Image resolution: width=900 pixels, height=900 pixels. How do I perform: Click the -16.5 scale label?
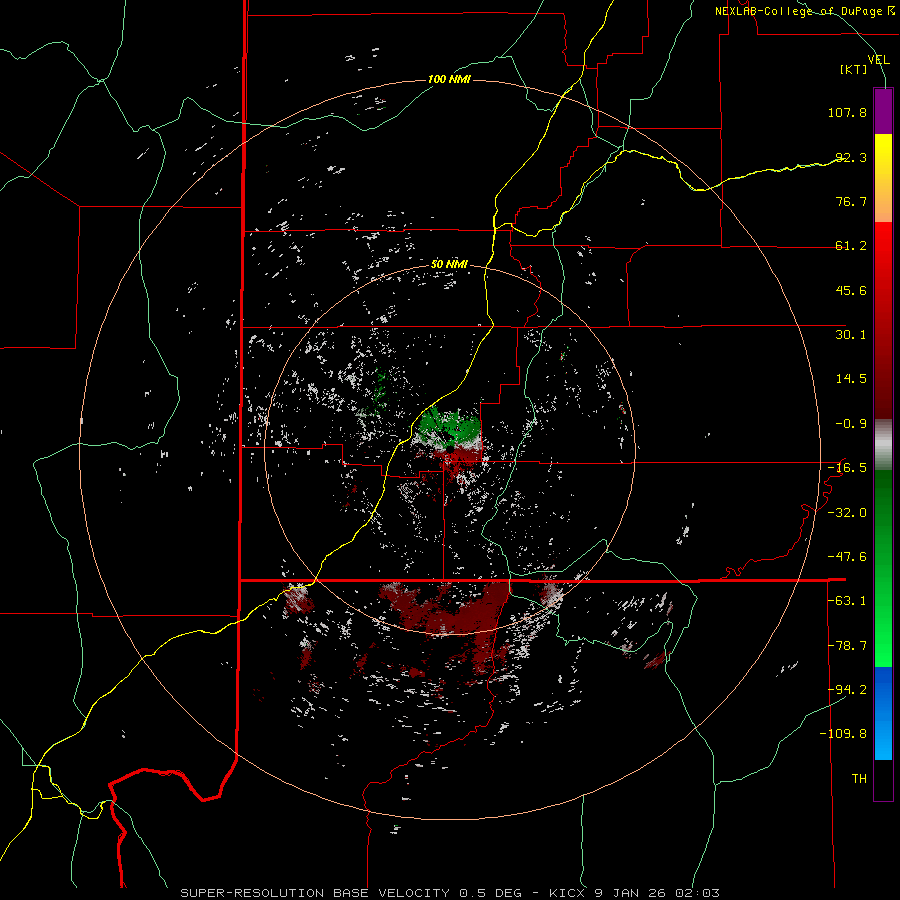click(847, 468)
